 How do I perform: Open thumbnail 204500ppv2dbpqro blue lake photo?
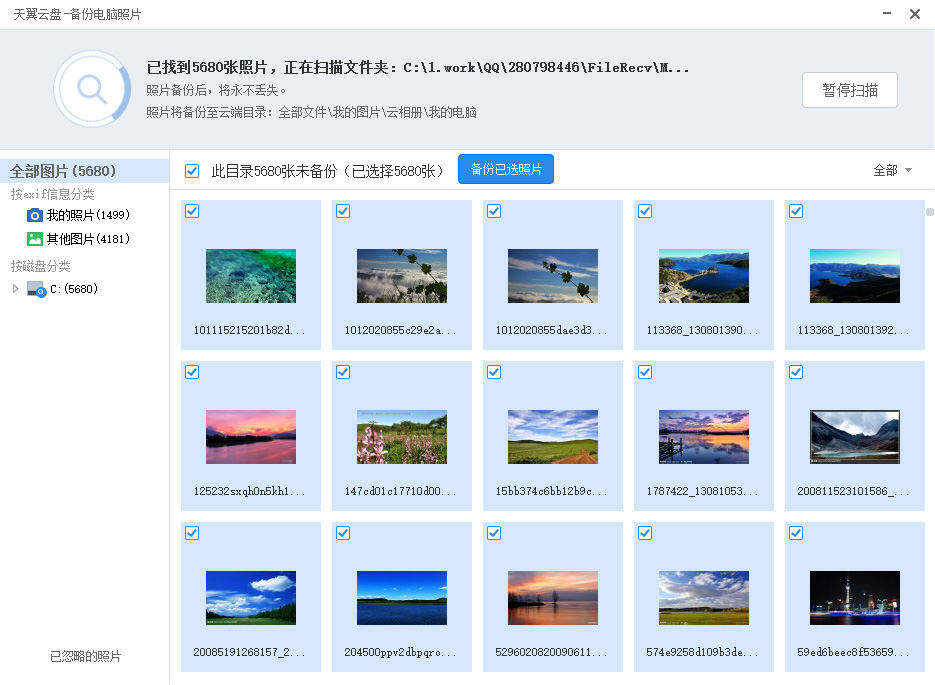click(x=401, y=597)
